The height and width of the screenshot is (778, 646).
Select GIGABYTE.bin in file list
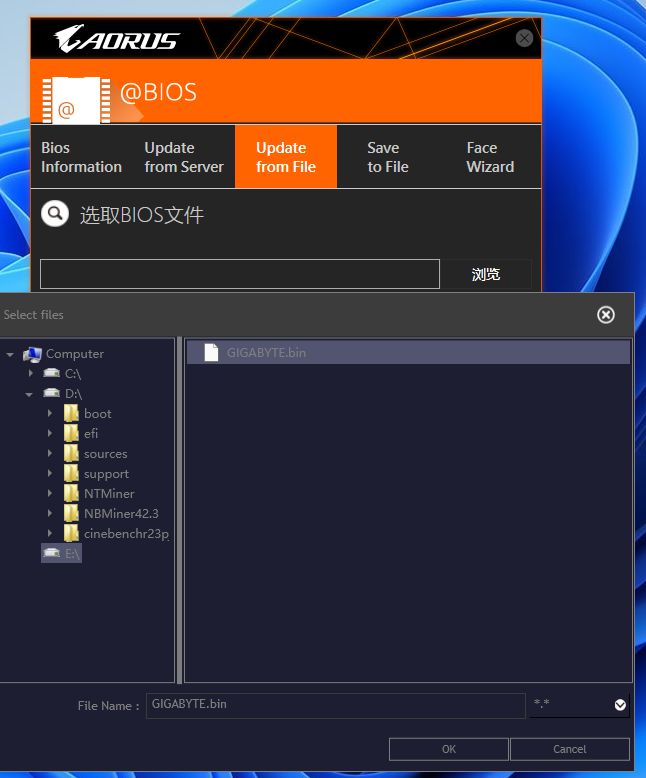pyautogui.click(x=408, y=352)
